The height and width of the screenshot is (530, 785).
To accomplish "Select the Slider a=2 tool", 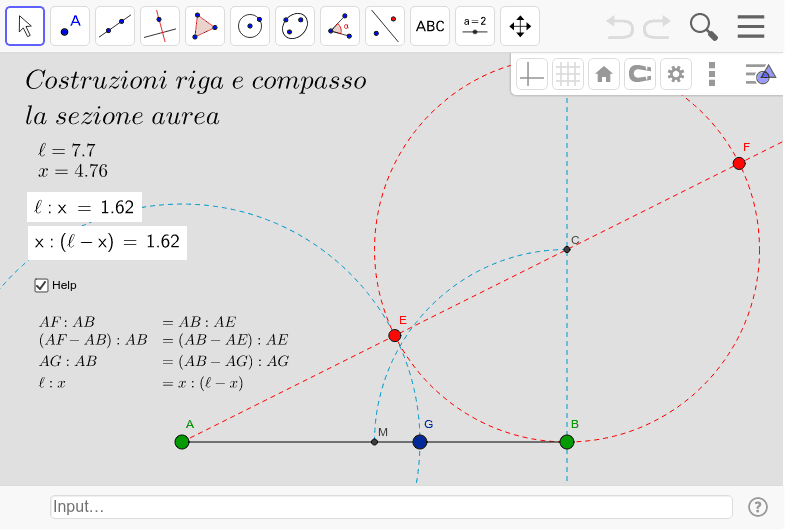I will [475, 26].
